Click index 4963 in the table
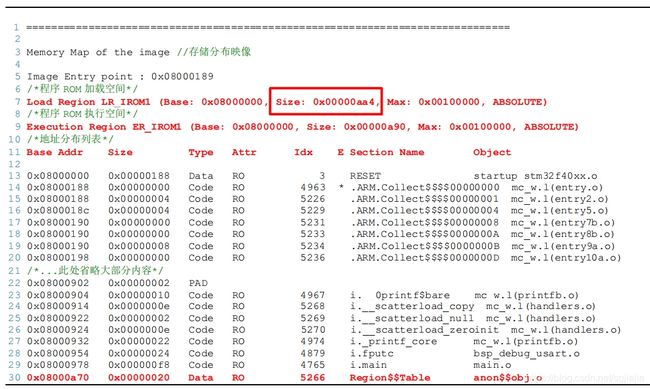This screenshot has height=389, width=650. tap(313, 187)
